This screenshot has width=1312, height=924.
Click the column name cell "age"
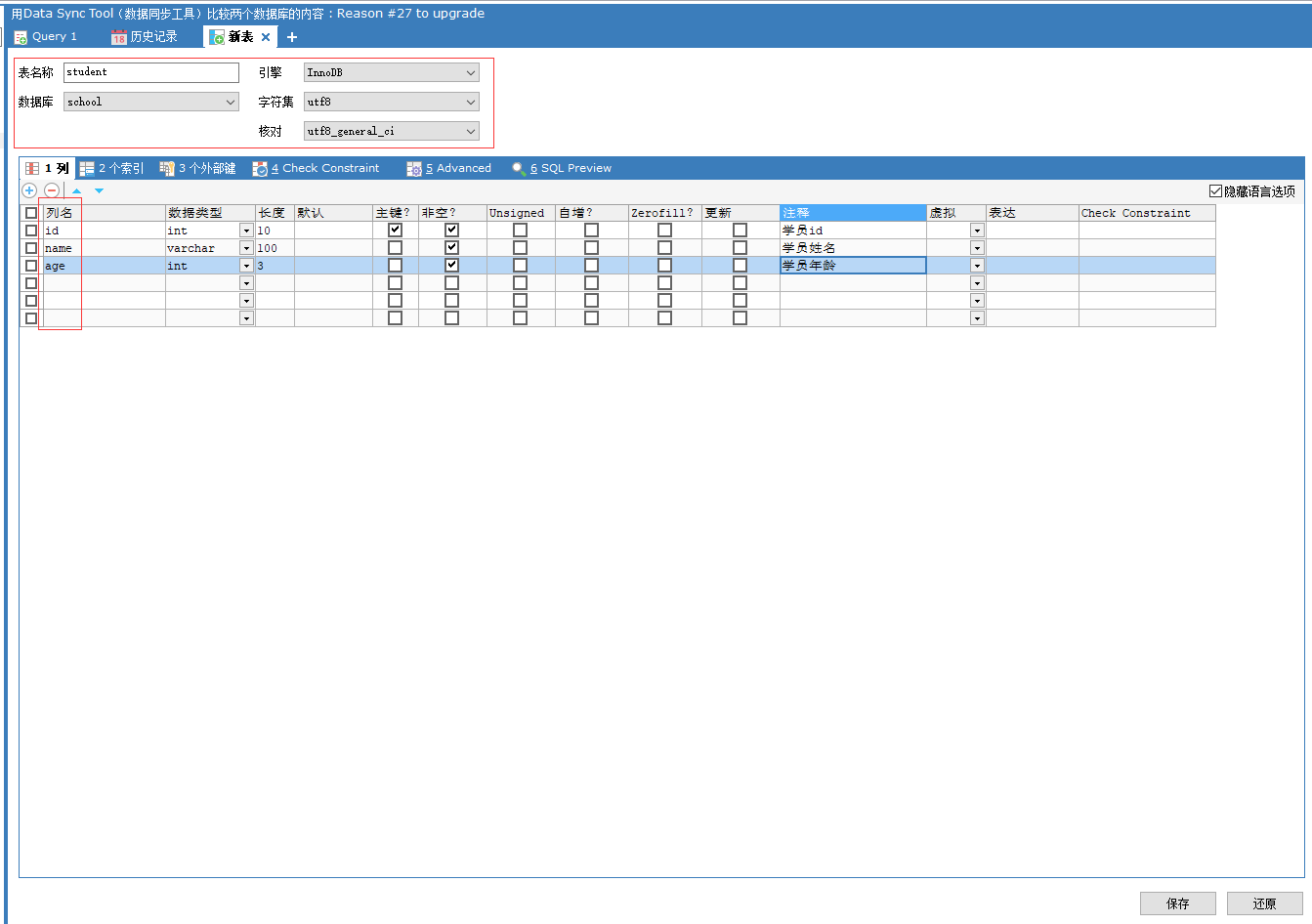click(x=104, y=266)
